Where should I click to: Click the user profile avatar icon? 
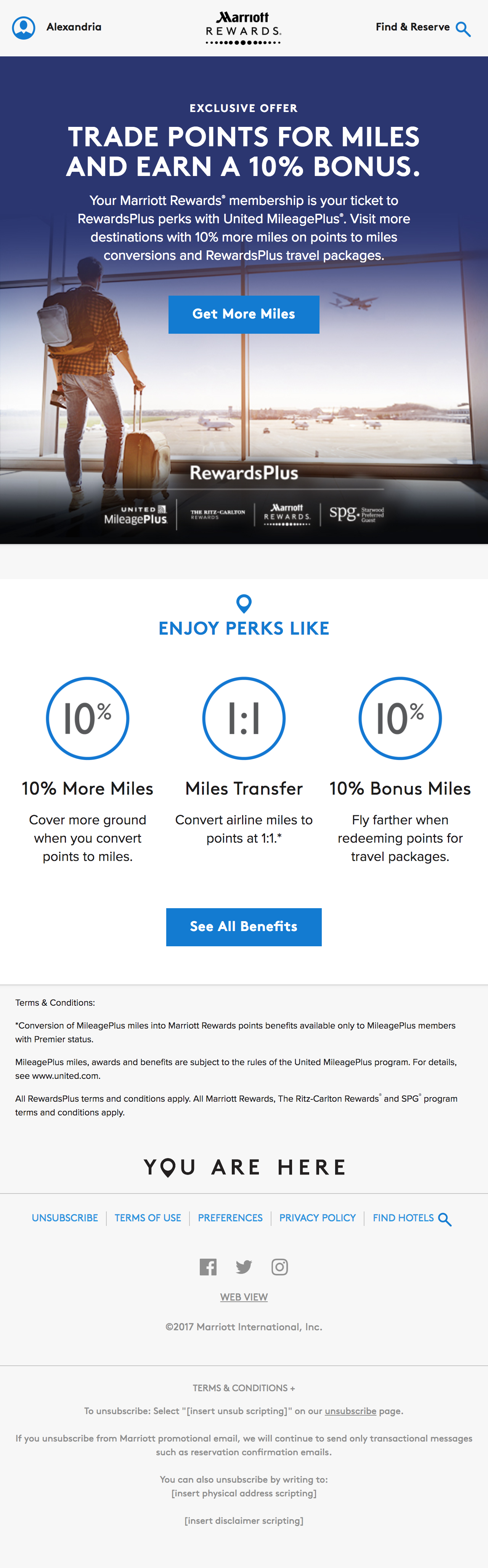pos(24,28)
